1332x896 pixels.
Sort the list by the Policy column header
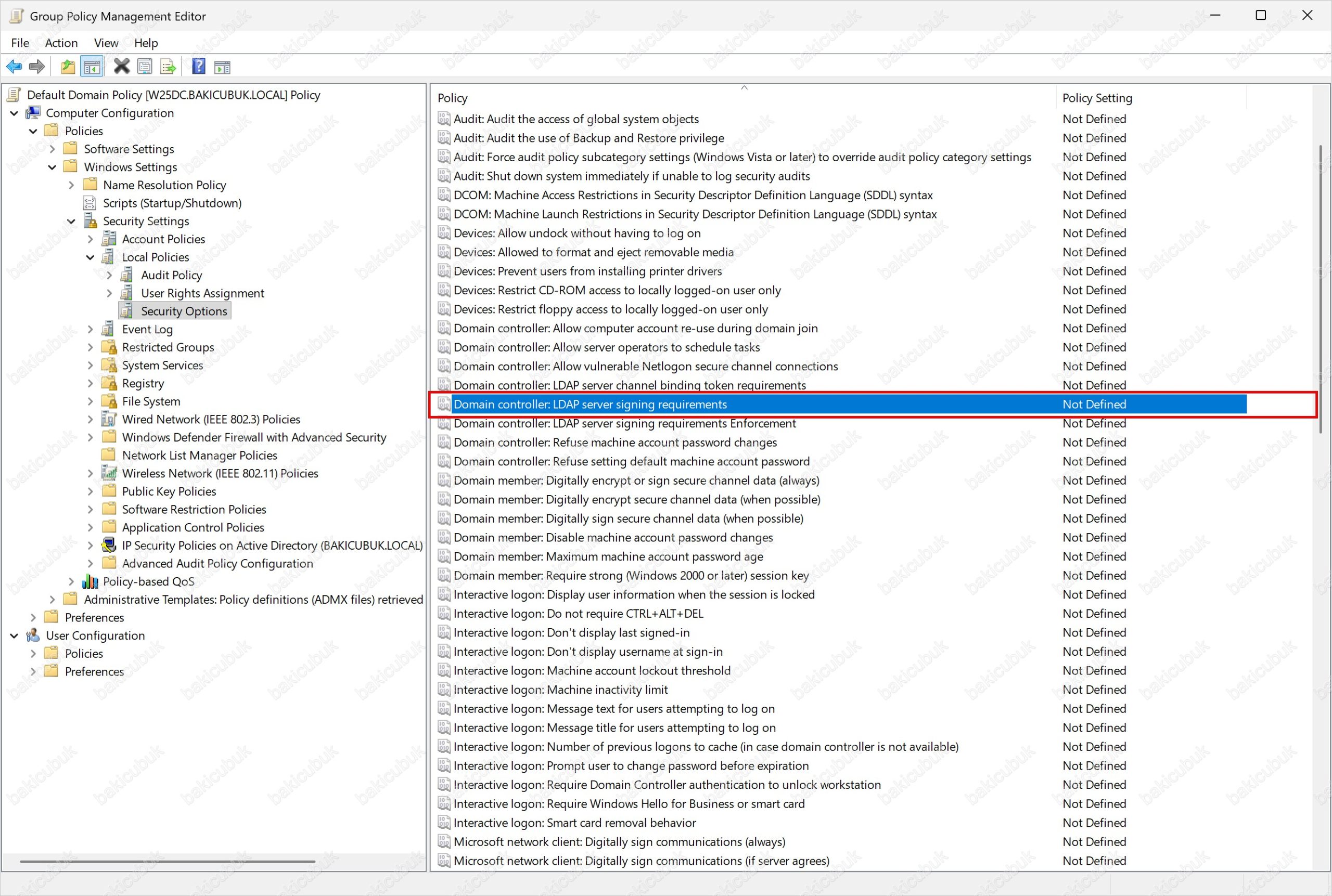[x=744, y=98]
